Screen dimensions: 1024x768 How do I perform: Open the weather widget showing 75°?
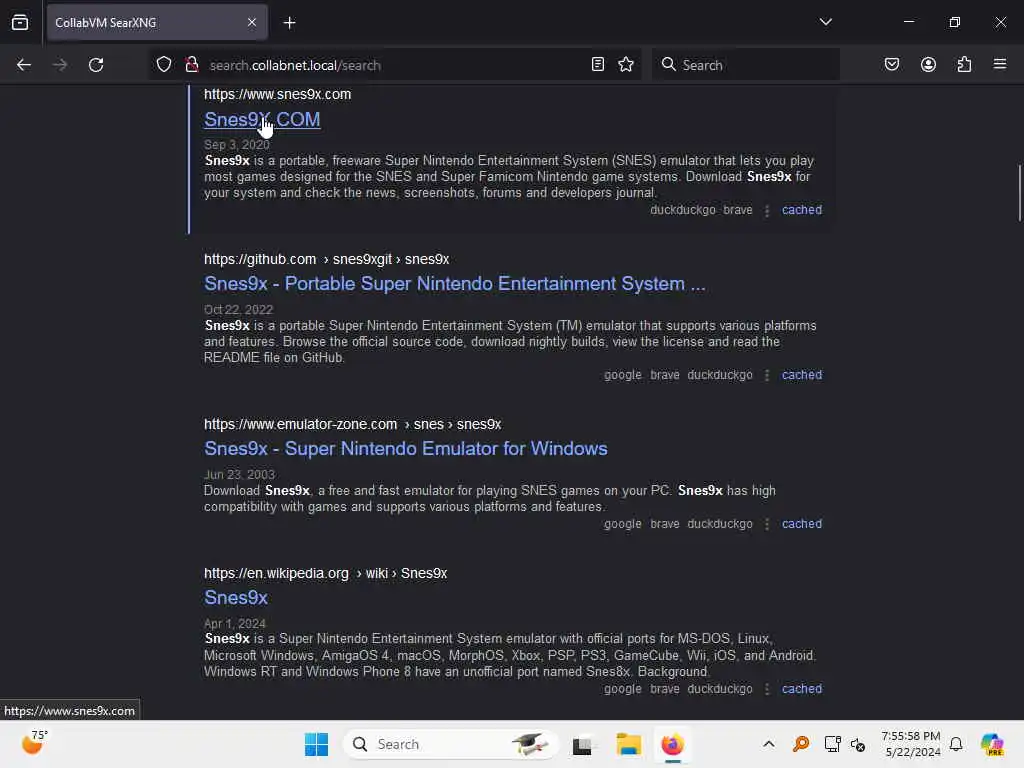click(x=35, y=743)
